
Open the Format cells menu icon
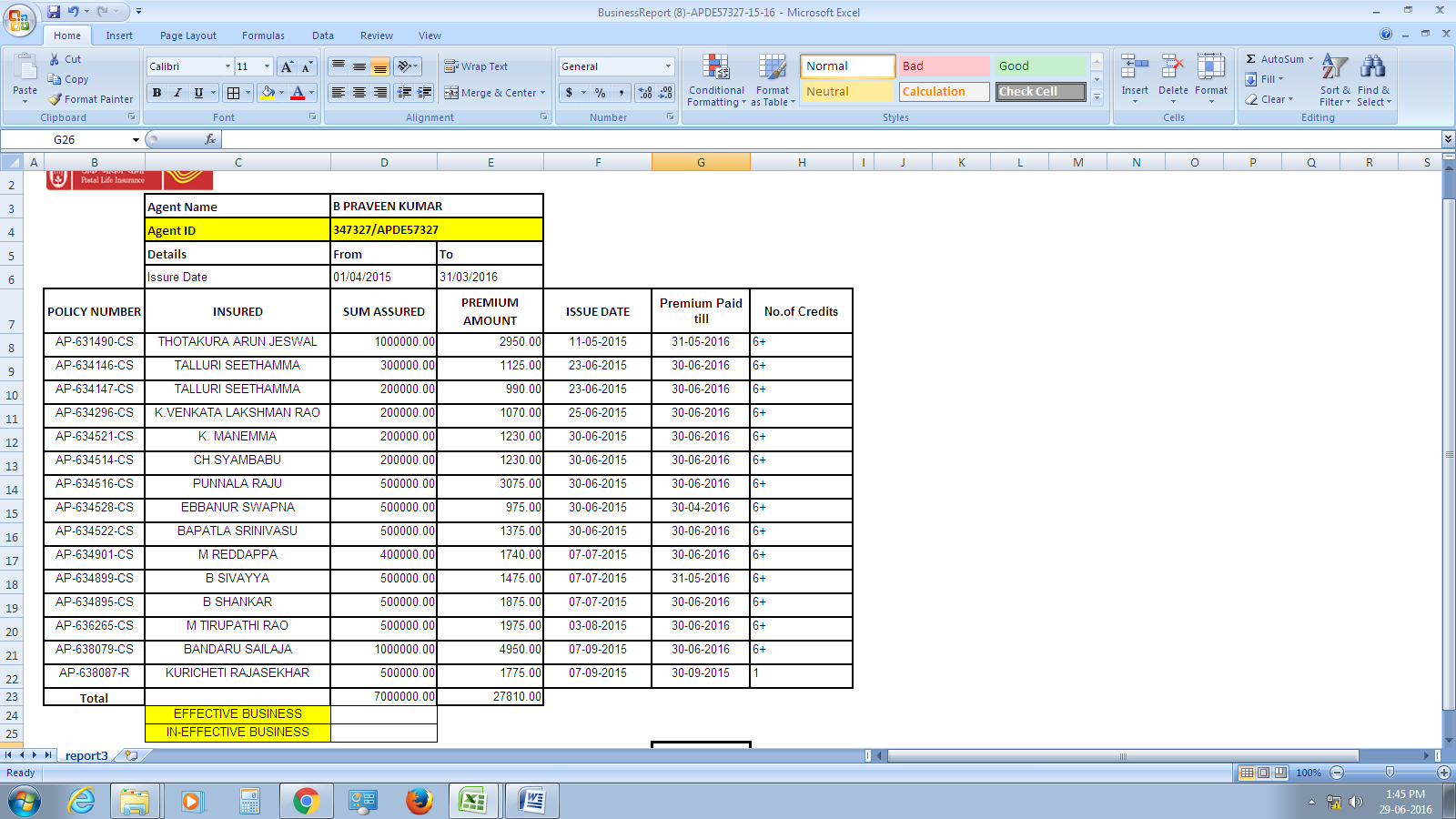pyautogui.click(x=1211, y=68)
